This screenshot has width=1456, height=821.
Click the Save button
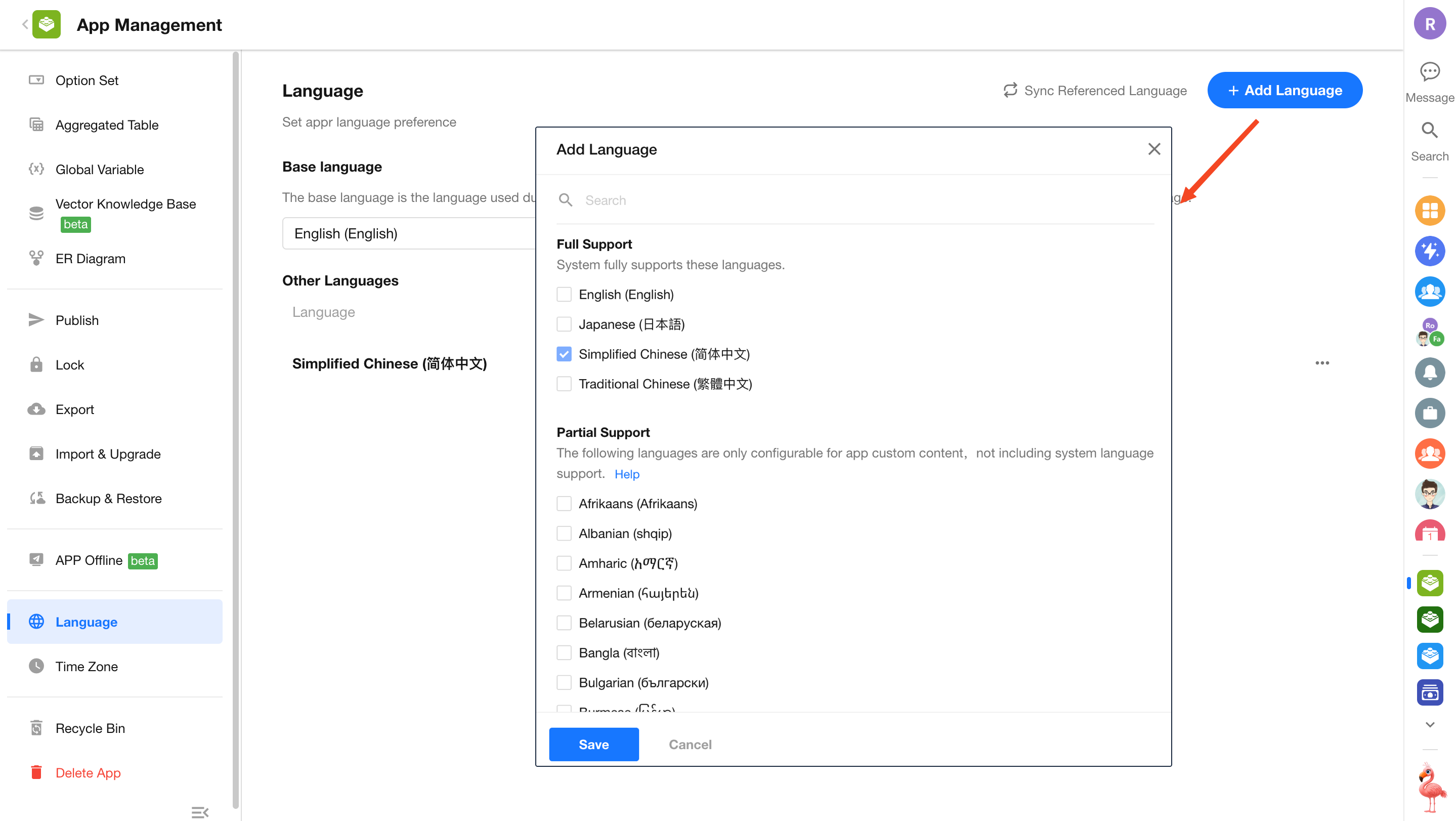point(593,744)
